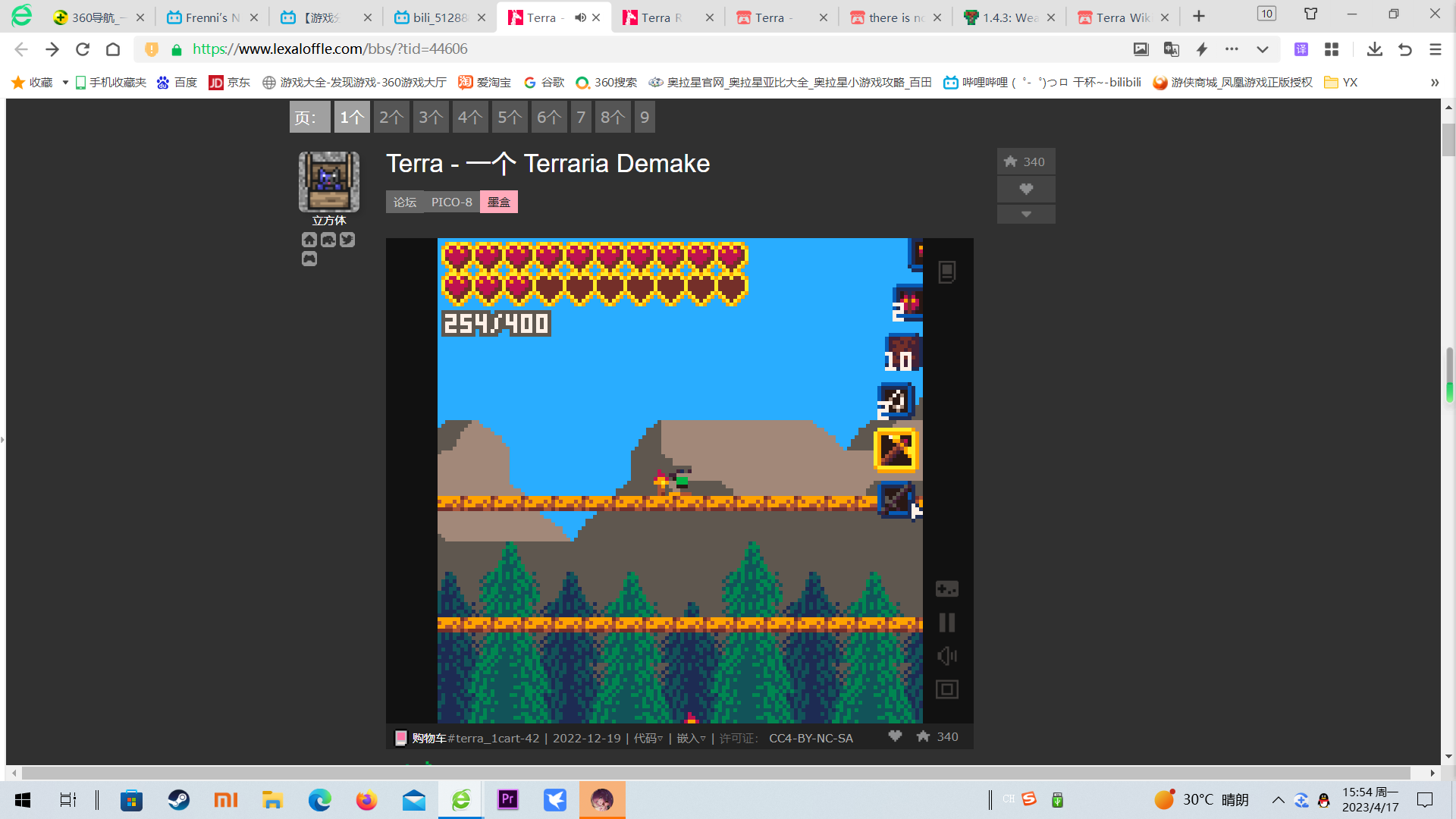1456x819 pixels.
Task: Star the Terra thread showing 340
Action: 1025,162
